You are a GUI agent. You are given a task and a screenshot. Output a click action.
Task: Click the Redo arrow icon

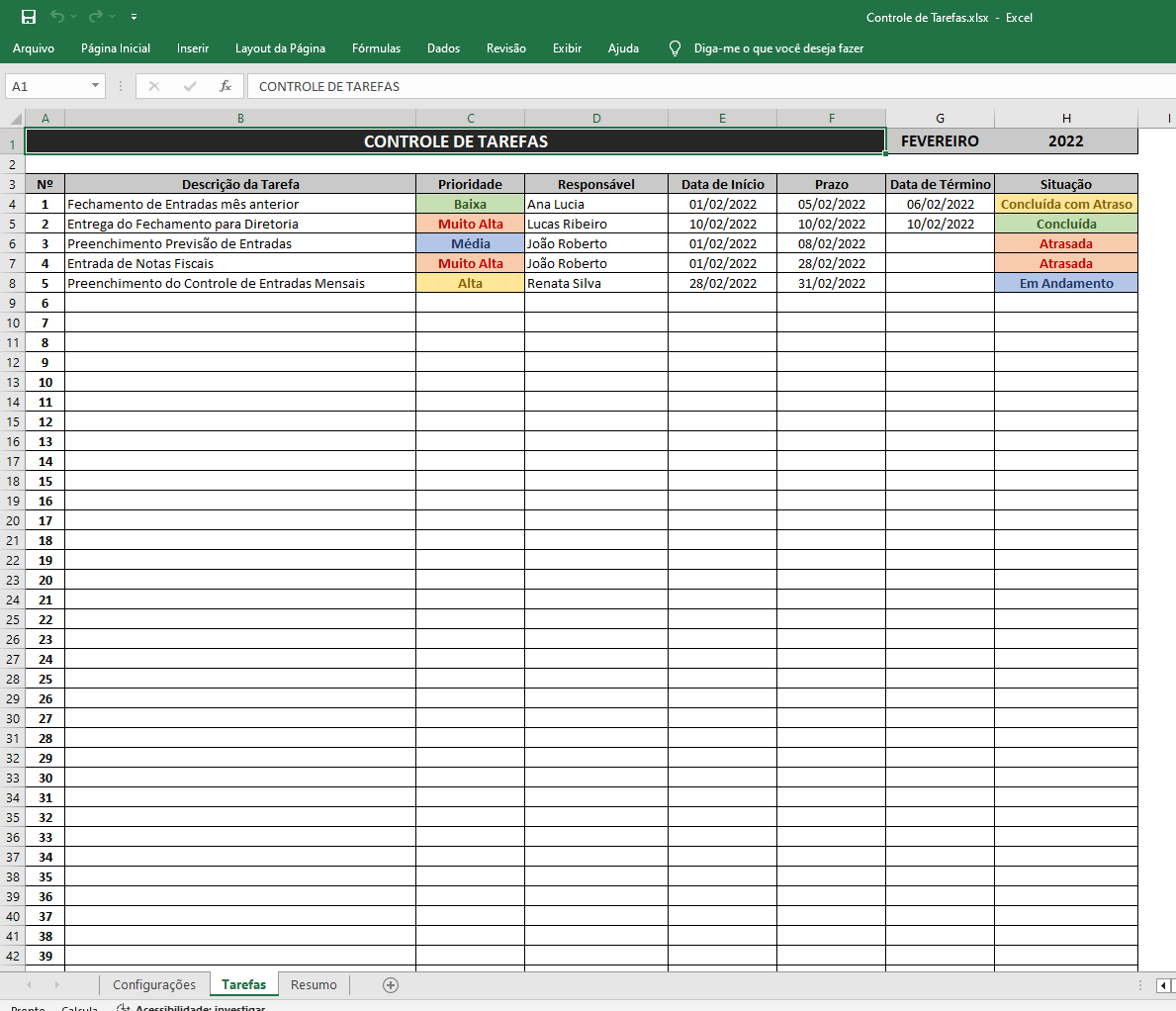tap(95, 16)
